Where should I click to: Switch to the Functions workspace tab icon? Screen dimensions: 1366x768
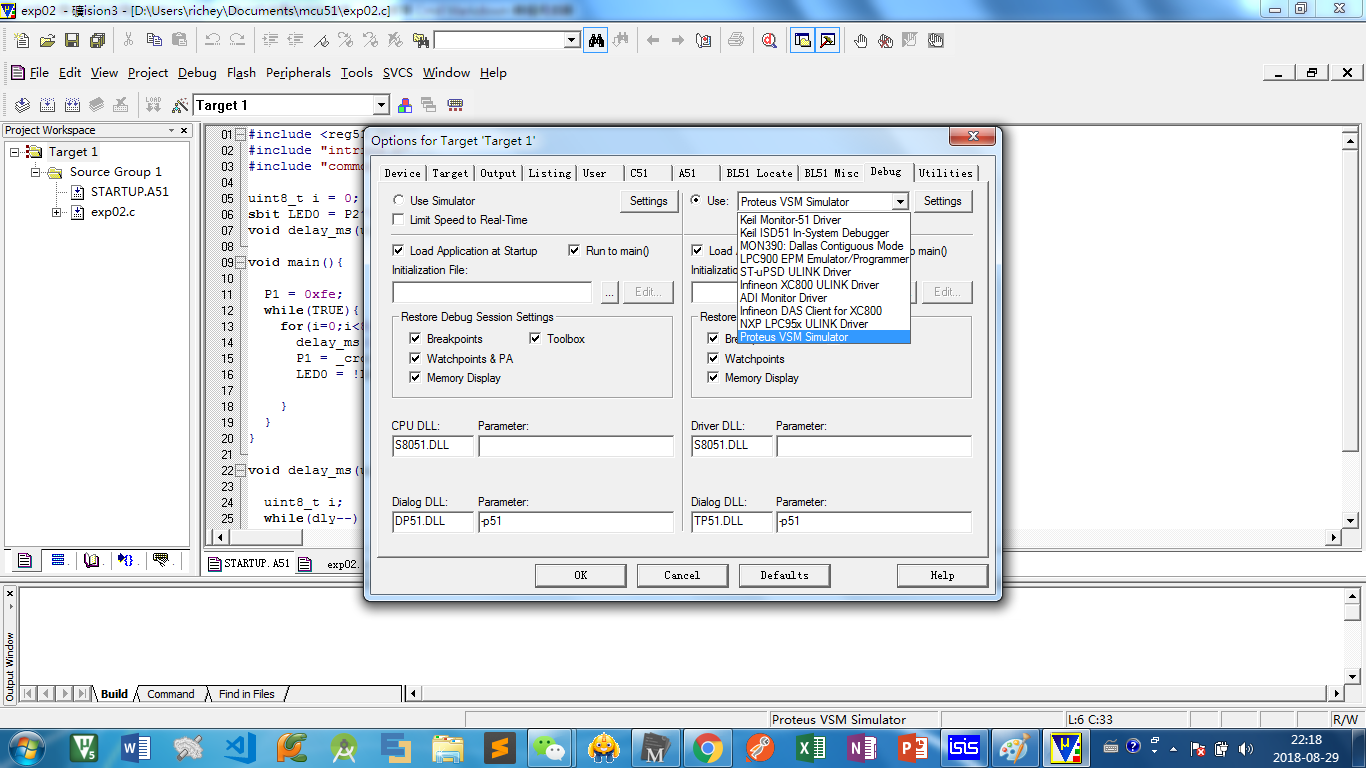[126, 560]
